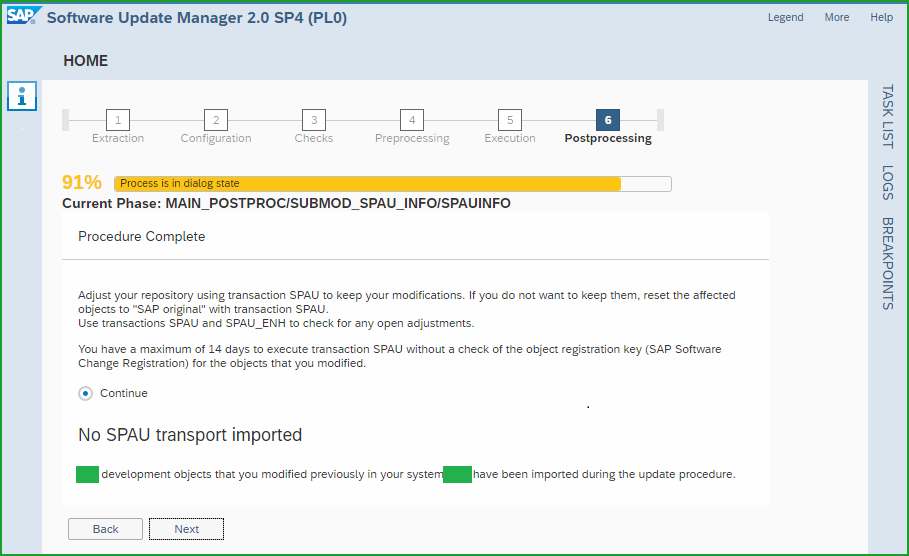Click the '14 days' SPAU notice paragraph
The image size is (909, 556).
[x=400, y=356]
